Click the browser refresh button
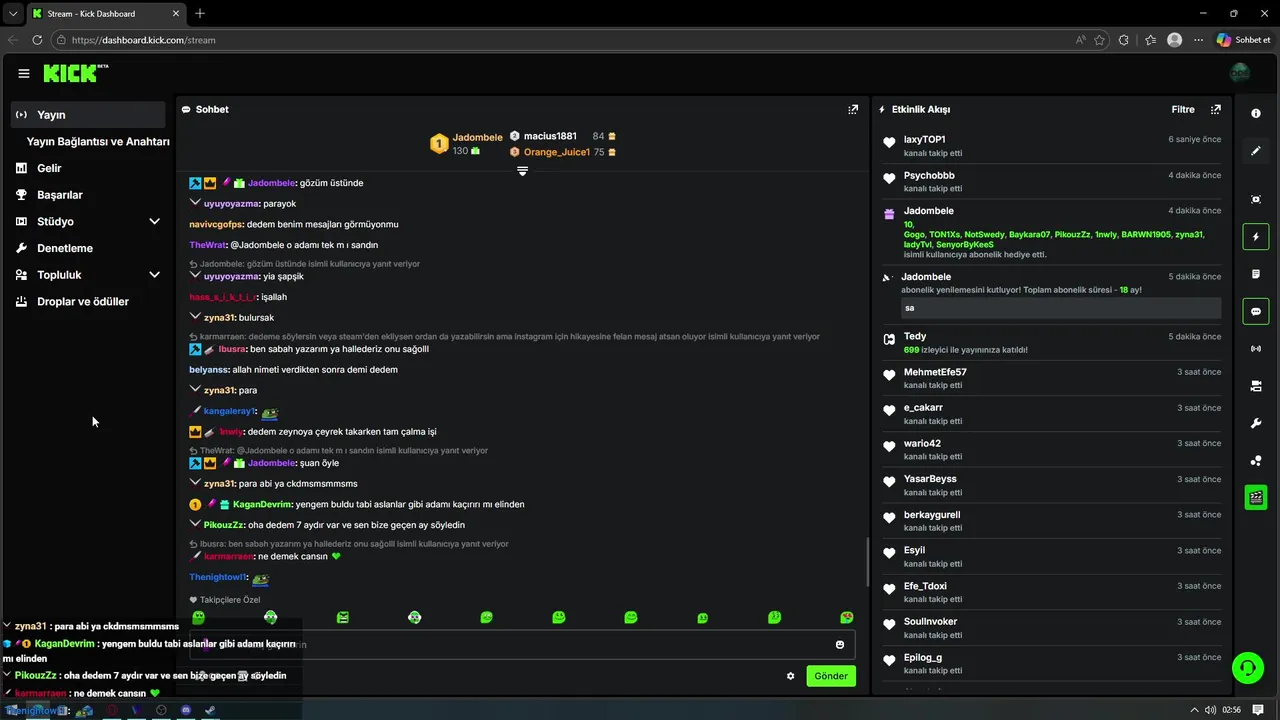 pos(37,40)
